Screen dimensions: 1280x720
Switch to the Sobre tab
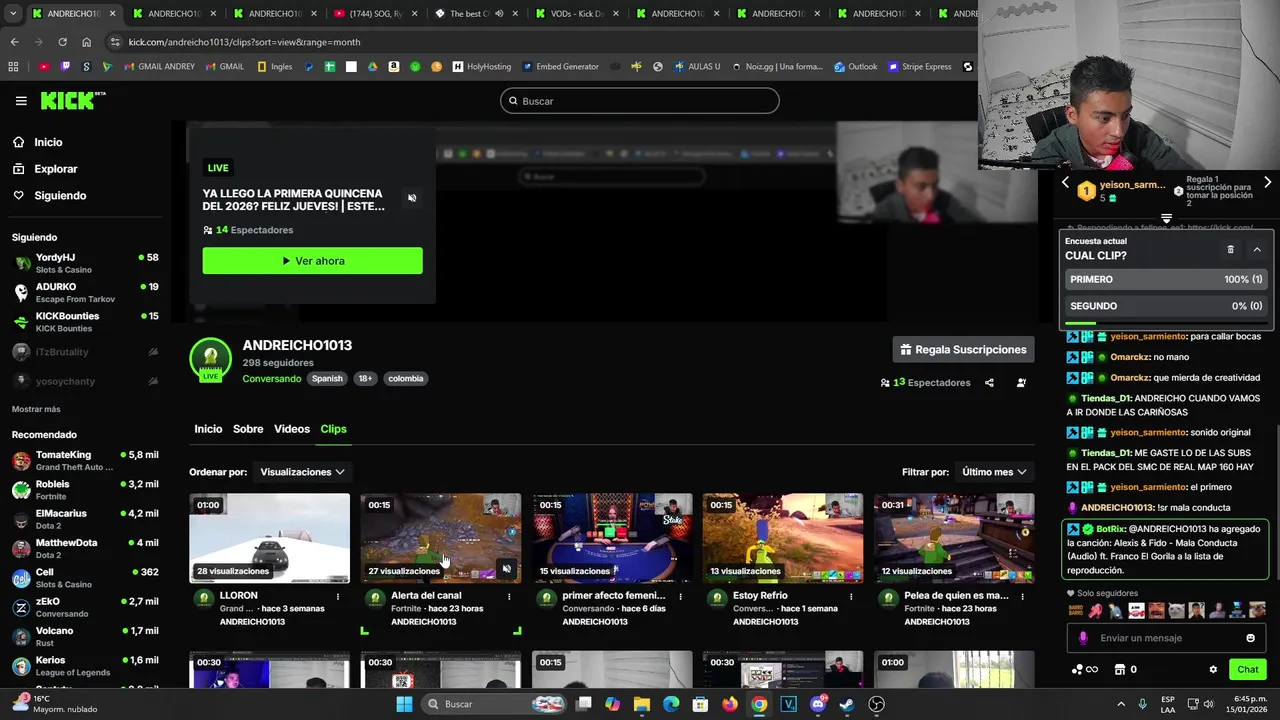(248, 429)
